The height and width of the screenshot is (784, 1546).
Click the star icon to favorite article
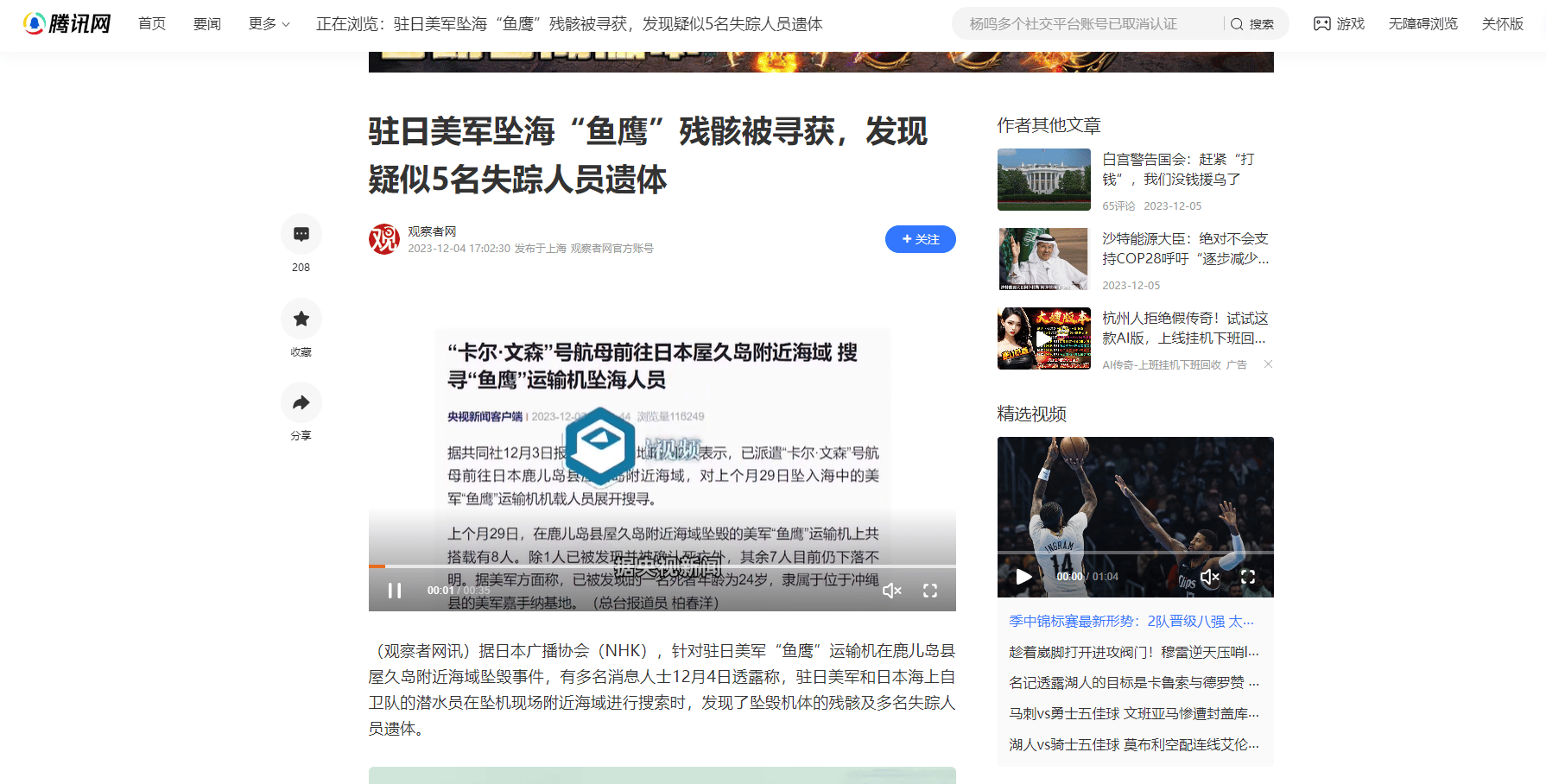(x=301, y=319)
